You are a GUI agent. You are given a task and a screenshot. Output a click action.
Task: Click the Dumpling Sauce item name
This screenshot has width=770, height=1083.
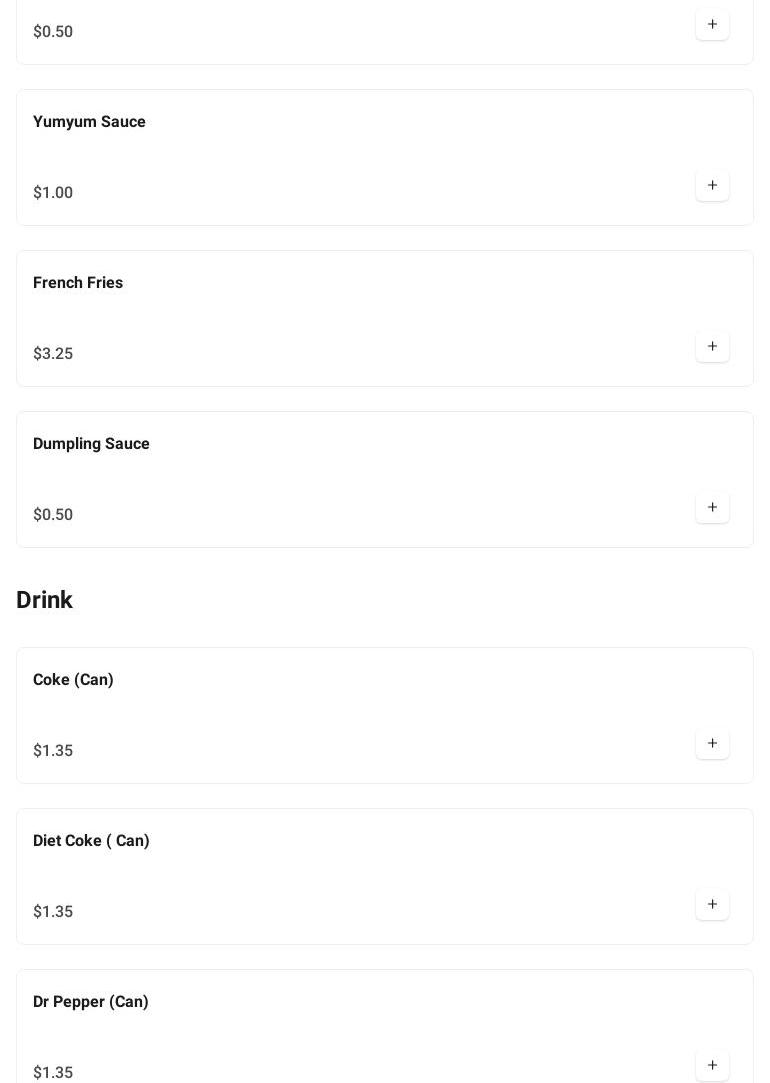[x=91, y=444]
